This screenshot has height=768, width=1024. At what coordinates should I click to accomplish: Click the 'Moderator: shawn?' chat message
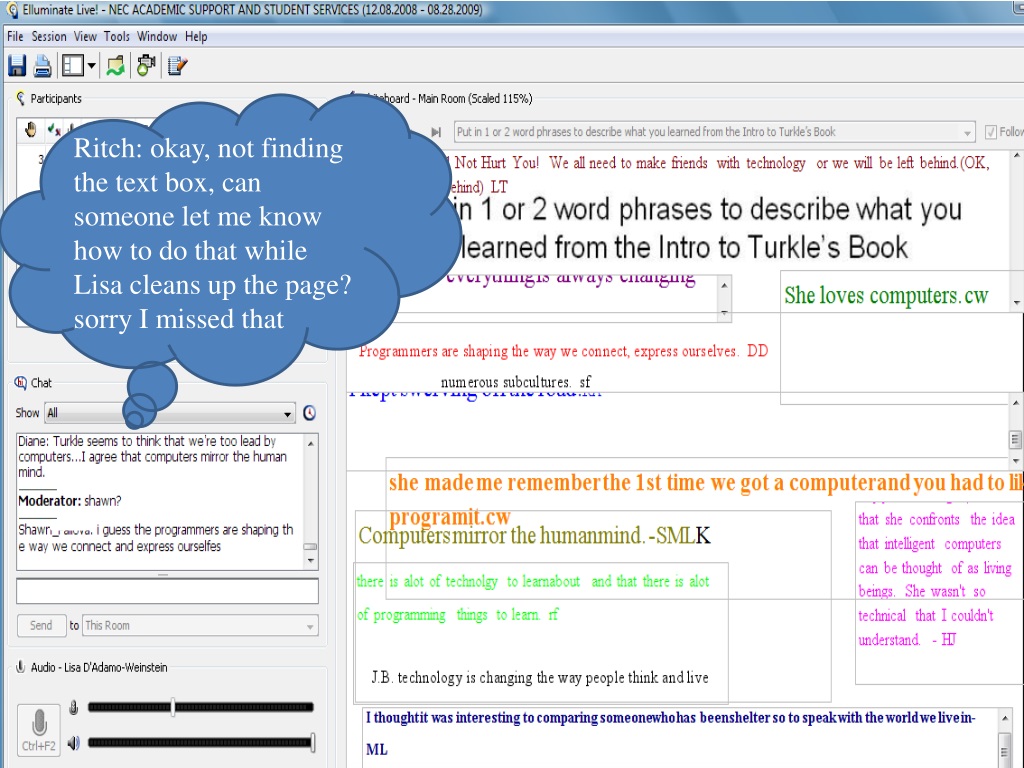70,501
